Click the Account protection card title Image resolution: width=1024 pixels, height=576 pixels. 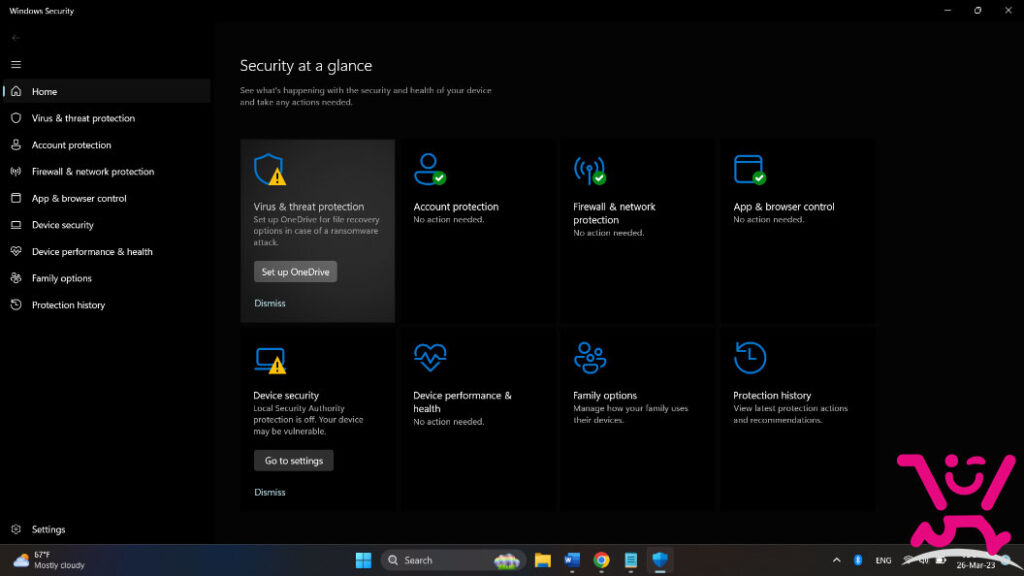[x=456, y=206]
